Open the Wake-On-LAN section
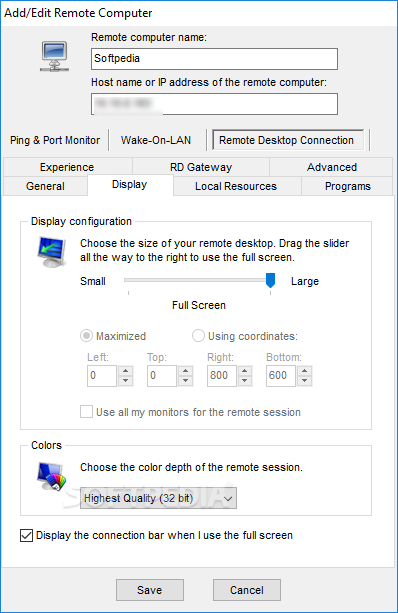 [156, 140]
